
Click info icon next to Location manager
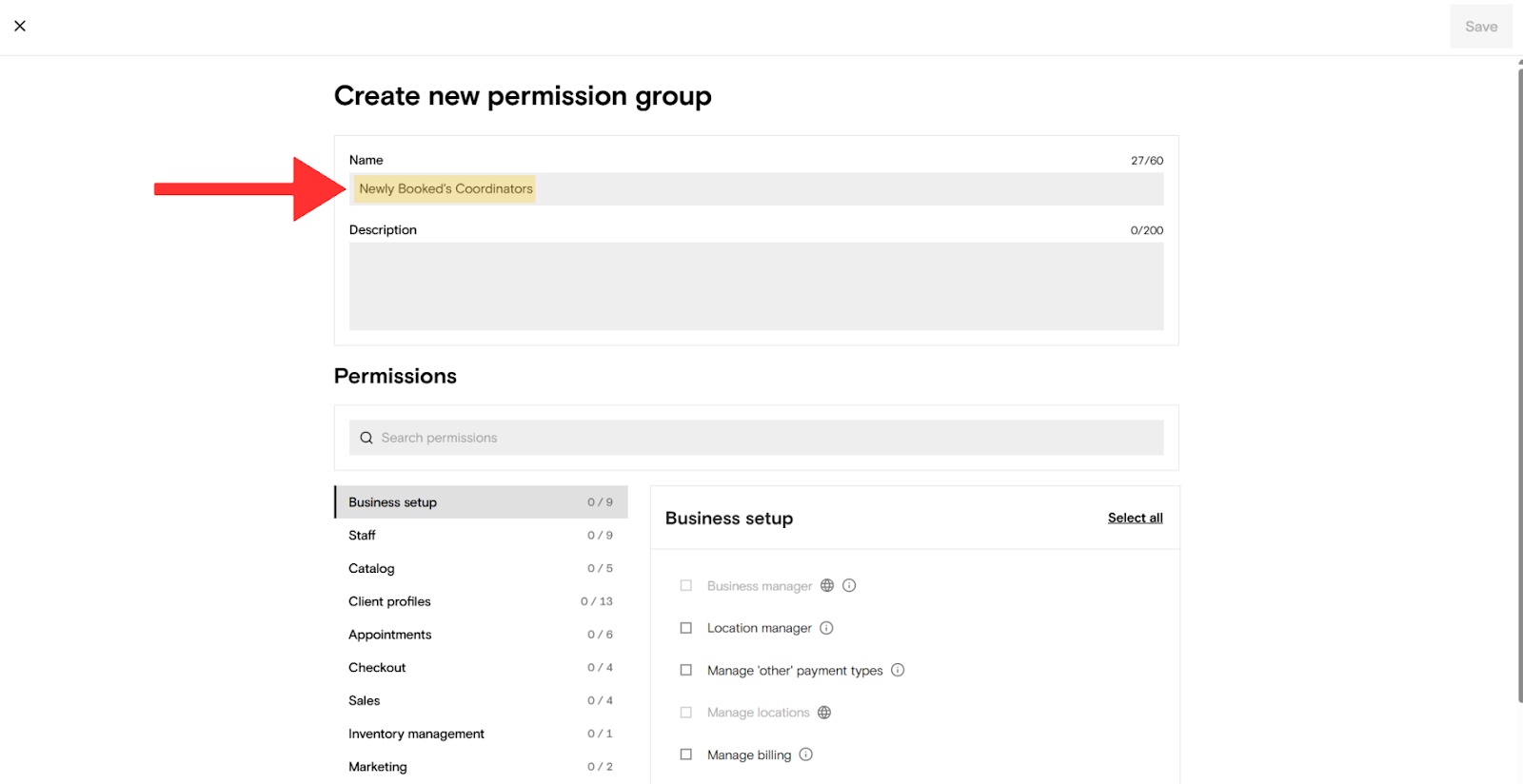click(x=826, y=628)
